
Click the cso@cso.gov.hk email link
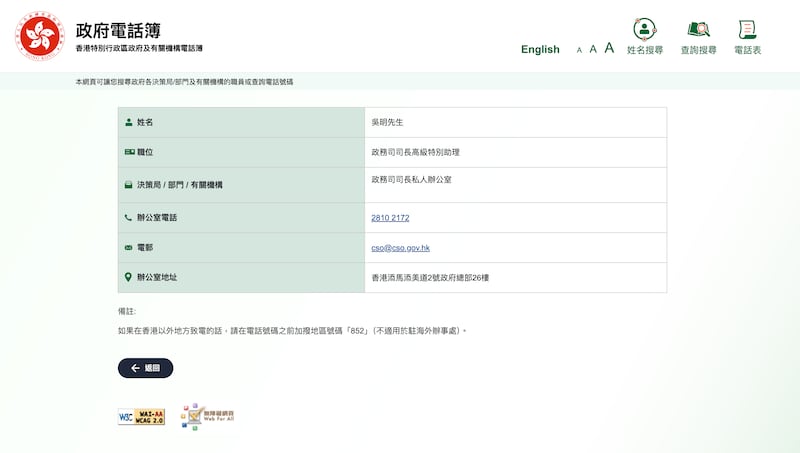tap(400, 247)
